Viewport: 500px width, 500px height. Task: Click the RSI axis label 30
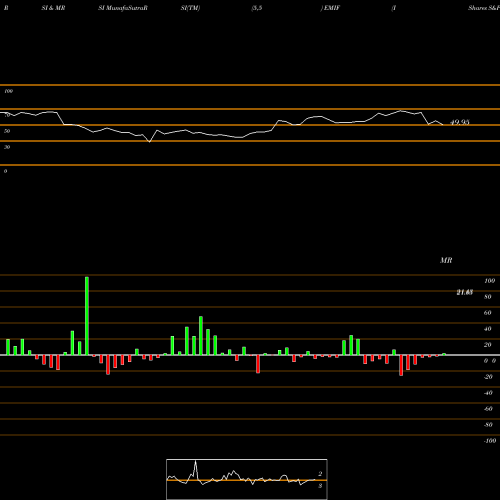pos(7,147)
